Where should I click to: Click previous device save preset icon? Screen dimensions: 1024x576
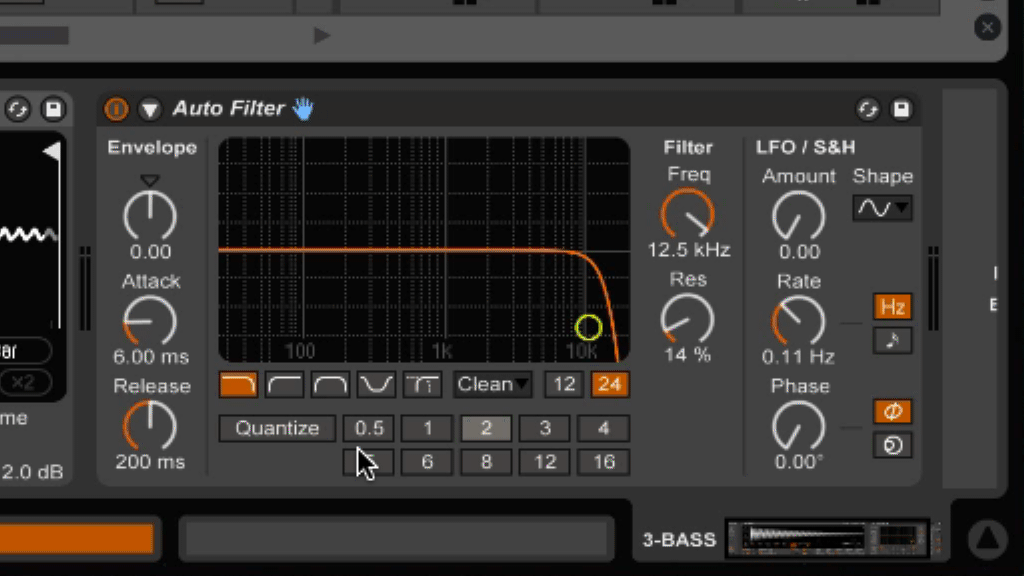tap(53, 109)
